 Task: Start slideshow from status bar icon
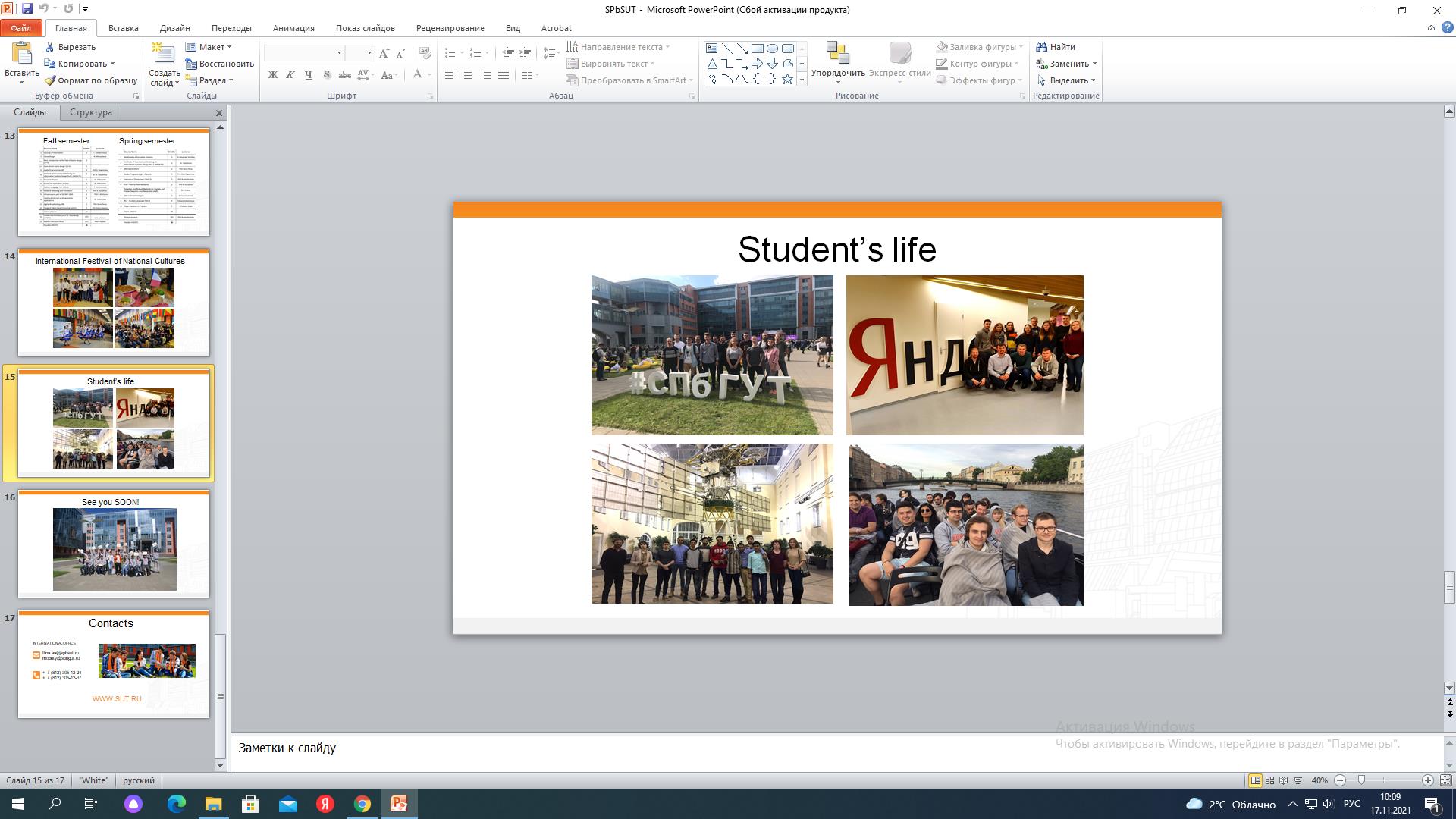point(1298,780)
